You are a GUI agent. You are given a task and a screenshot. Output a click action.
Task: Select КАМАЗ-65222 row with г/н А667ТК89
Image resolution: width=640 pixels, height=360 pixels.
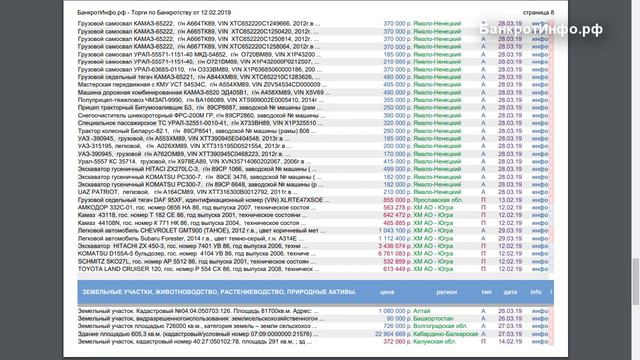199,47
